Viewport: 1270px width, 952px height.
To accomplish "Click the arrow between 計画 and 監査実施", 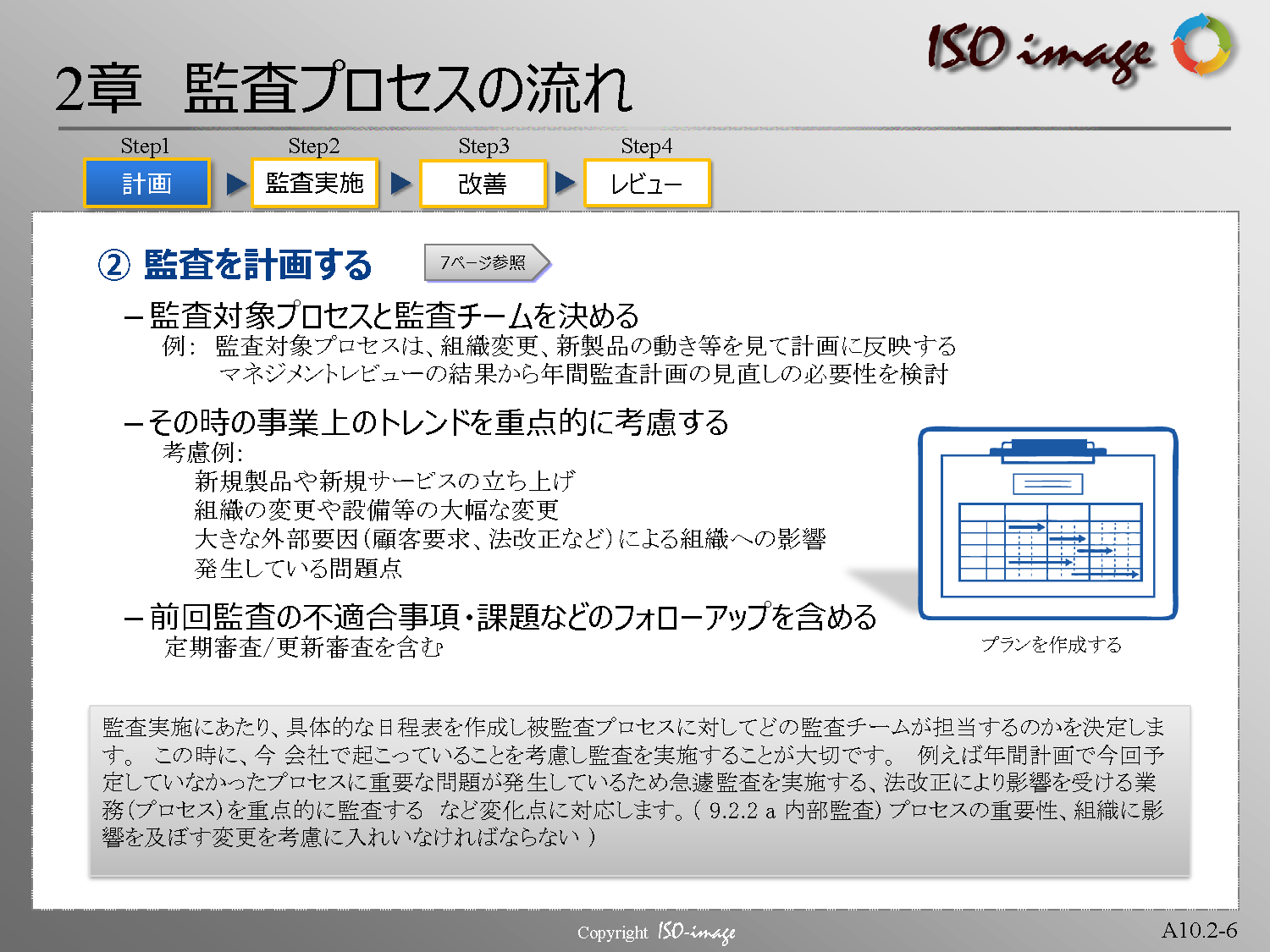I will [236, 184].
